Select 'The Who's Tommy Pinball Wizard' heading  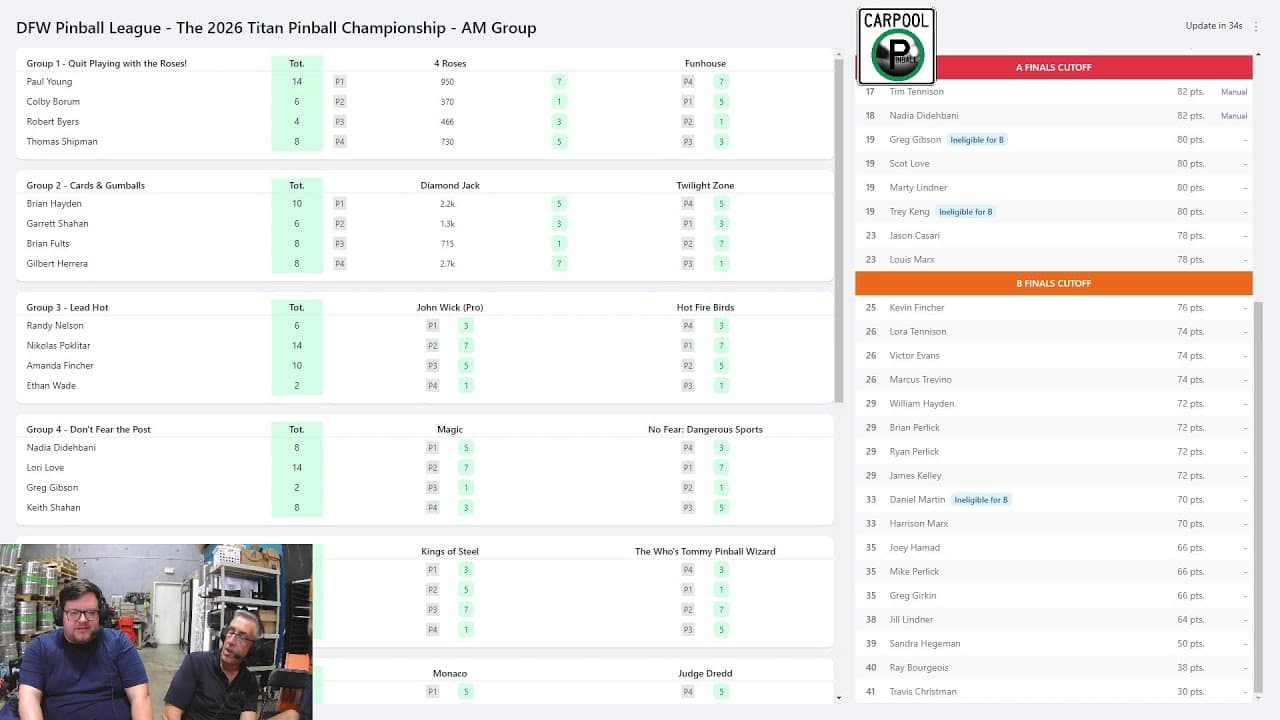705,552
